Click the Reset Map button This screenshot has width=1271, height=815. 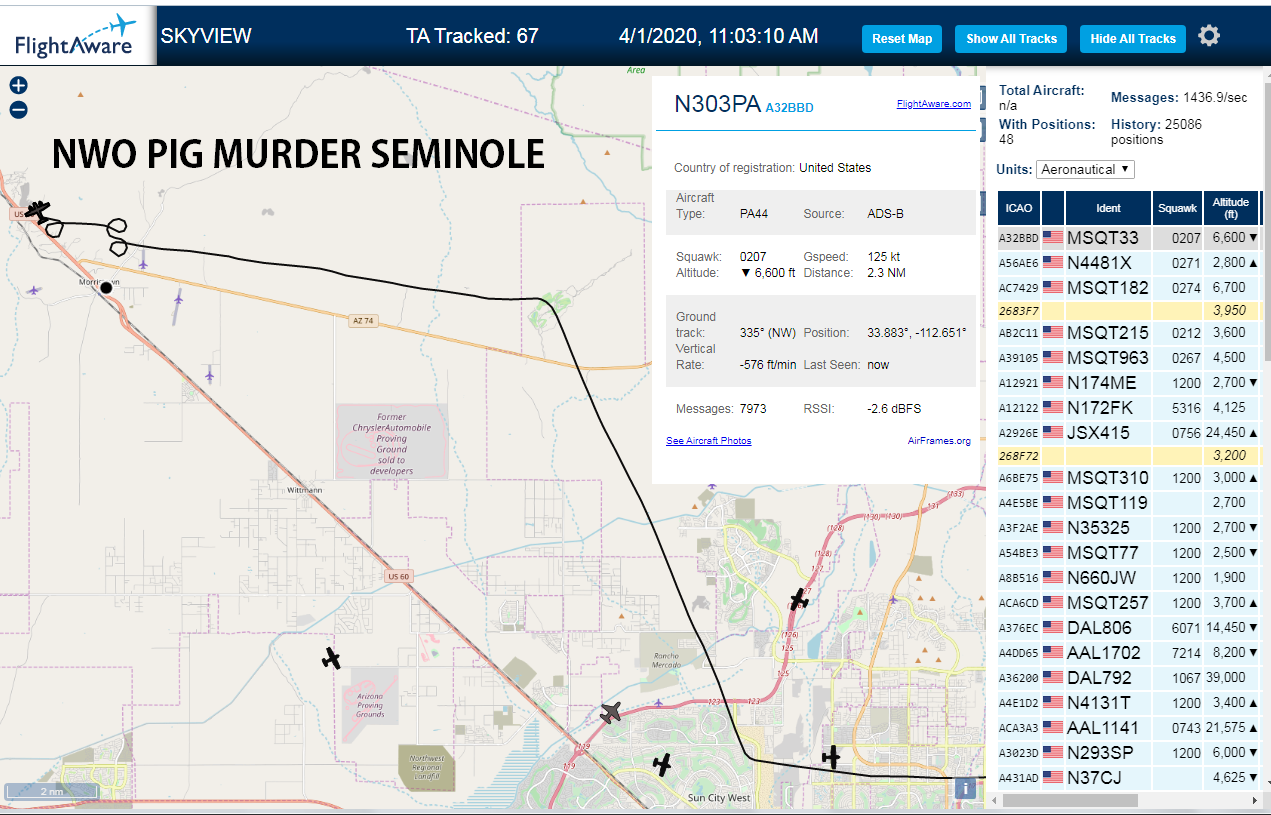pyautogui.click(x=902, y=39)
